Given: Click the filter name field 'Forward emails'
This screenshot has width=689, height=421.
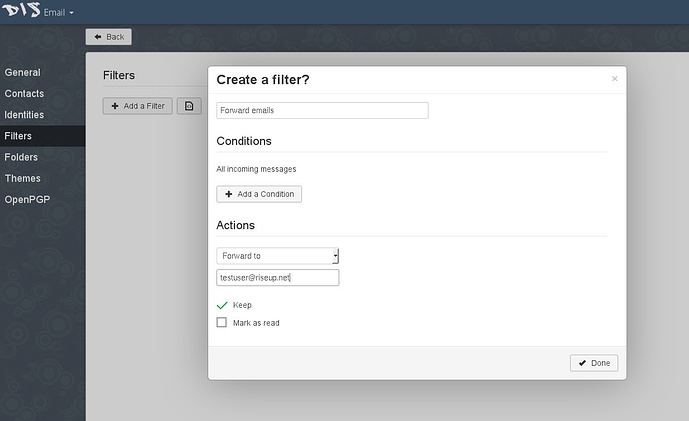Looking at the screenshot, I should click(322, 110).
